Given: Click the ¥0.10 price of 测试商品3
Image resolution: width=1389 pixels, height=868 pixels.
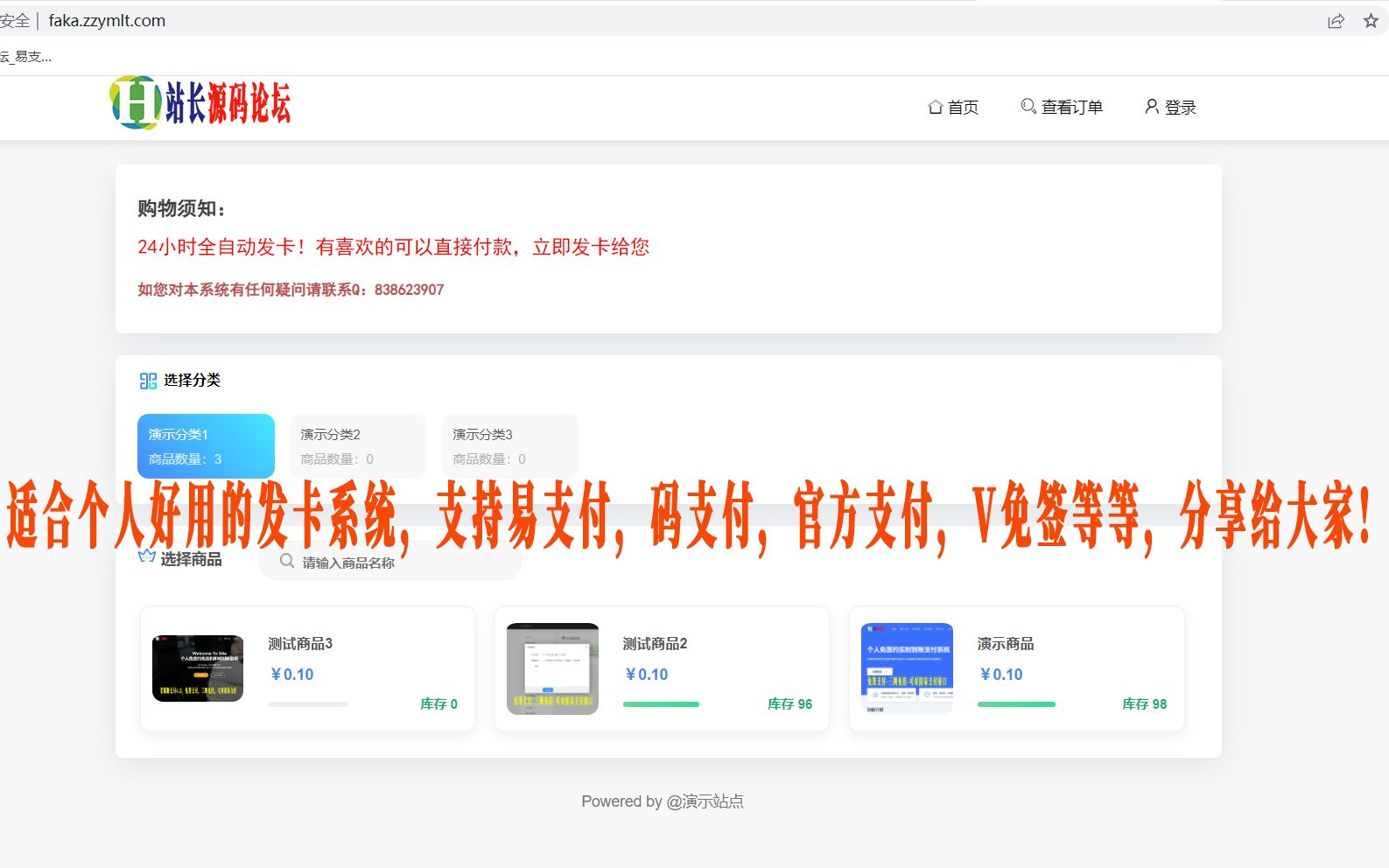Looking at the screenshot, I should 291,674.
